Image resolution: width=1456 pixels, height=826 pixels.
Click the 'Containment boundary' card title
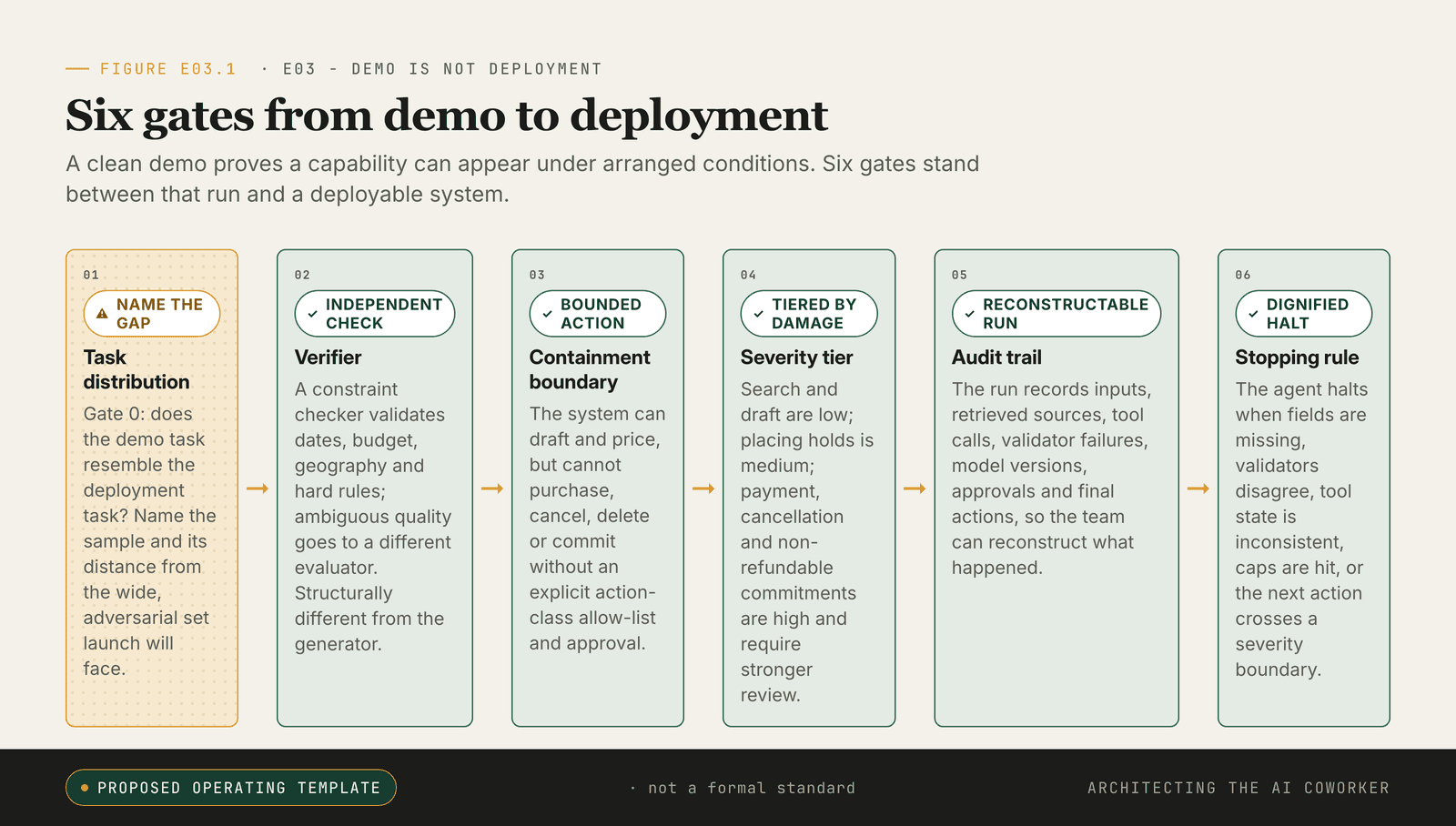[590, 369]
